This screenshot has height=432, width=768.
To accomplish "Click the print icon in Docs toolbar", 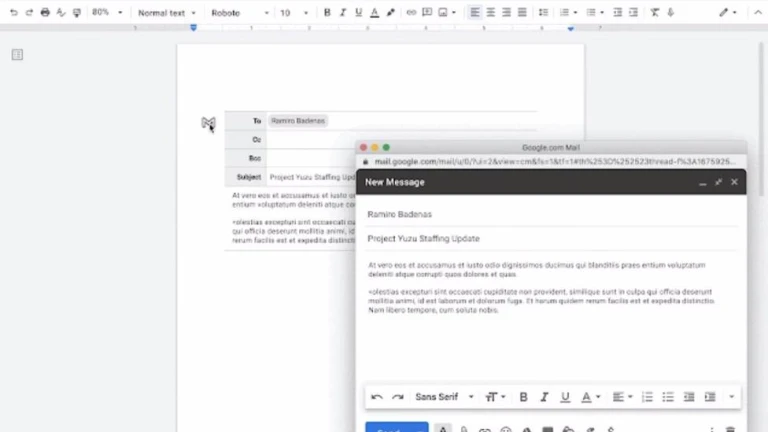I will 45,13.
